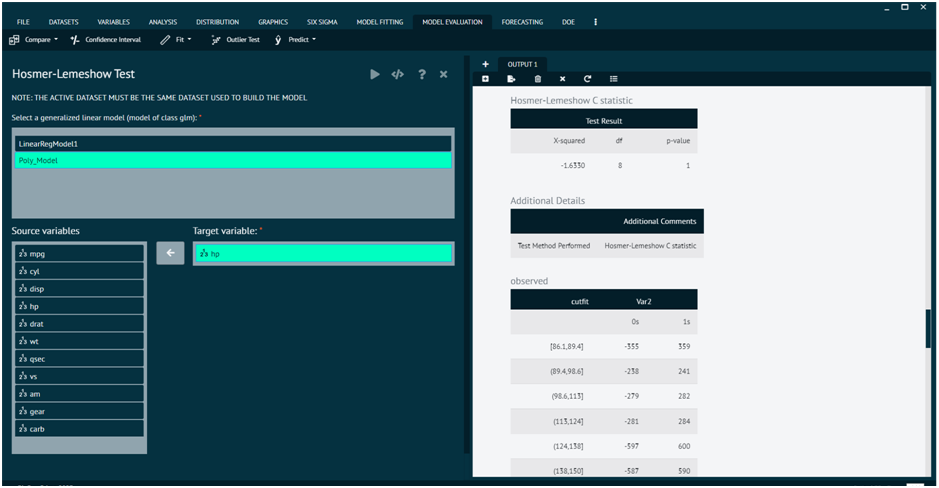Click the Hosmer-Lemeshow C statistic heading
939x488 pixels.
tap(571, 101)
